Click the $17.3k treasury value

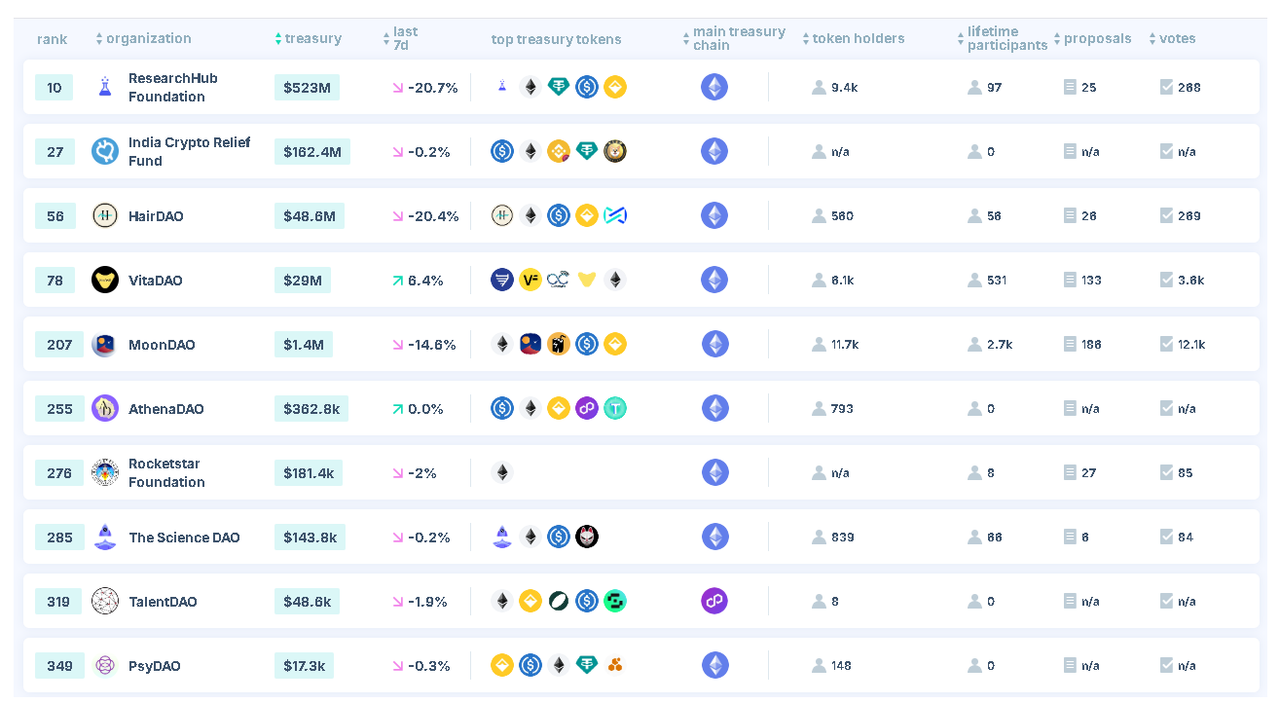point(304,665)
